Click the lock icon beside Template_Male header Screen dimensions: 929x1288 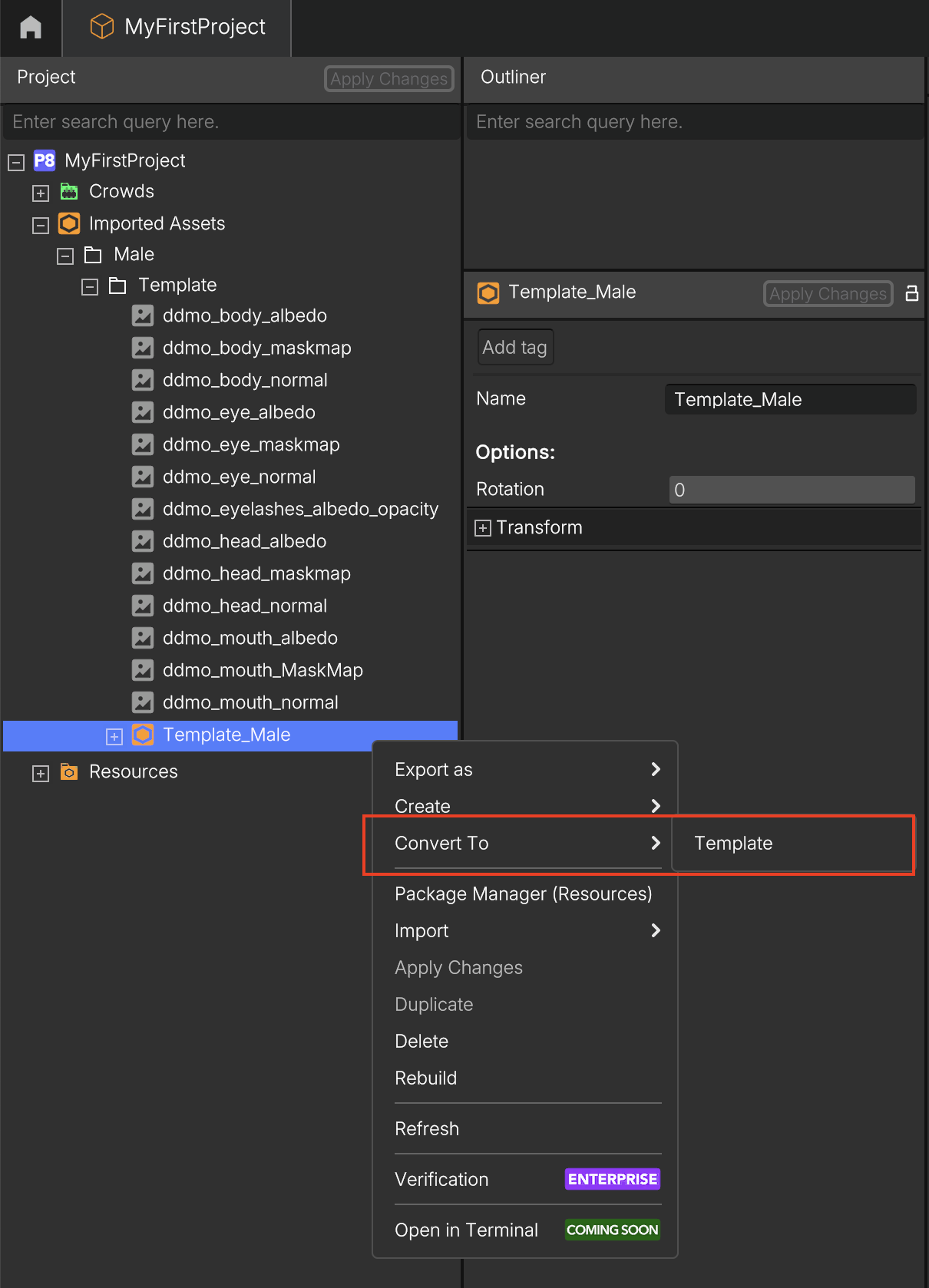point(911,293)
